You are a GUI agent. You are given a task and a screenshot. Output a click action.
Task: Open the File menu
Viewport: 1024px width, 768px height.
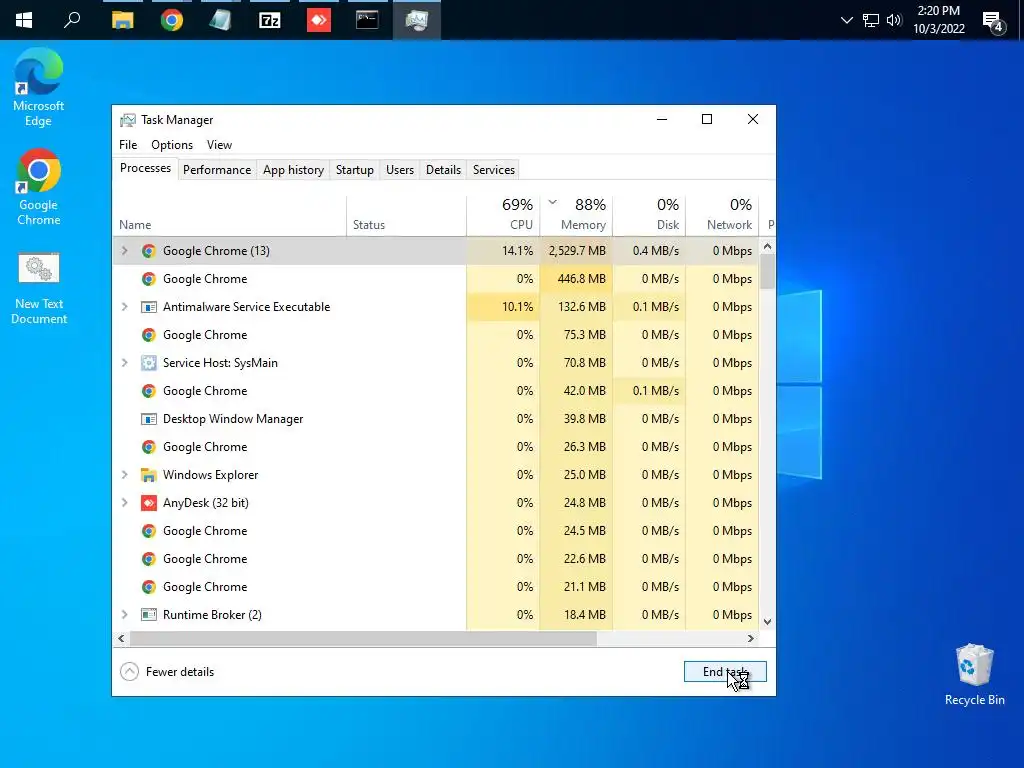coord(128,145)
